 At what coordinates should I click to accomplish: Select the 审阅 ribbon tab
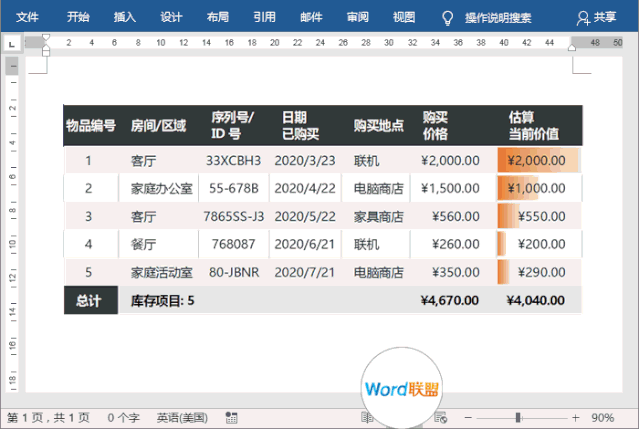click(x=357, y=17)
